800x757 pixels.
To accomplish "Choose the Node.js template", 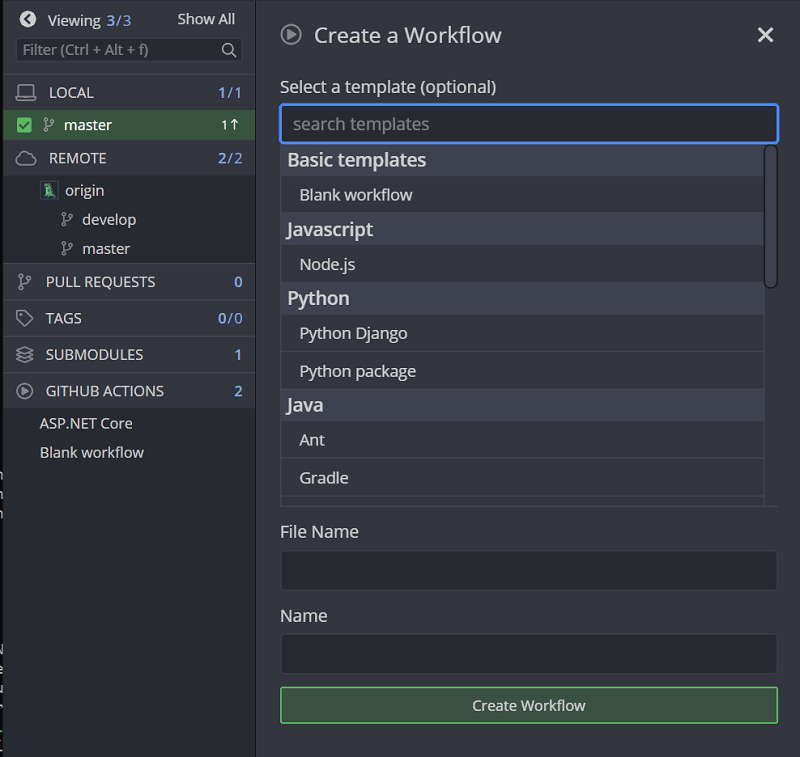I will pos(327,265).
